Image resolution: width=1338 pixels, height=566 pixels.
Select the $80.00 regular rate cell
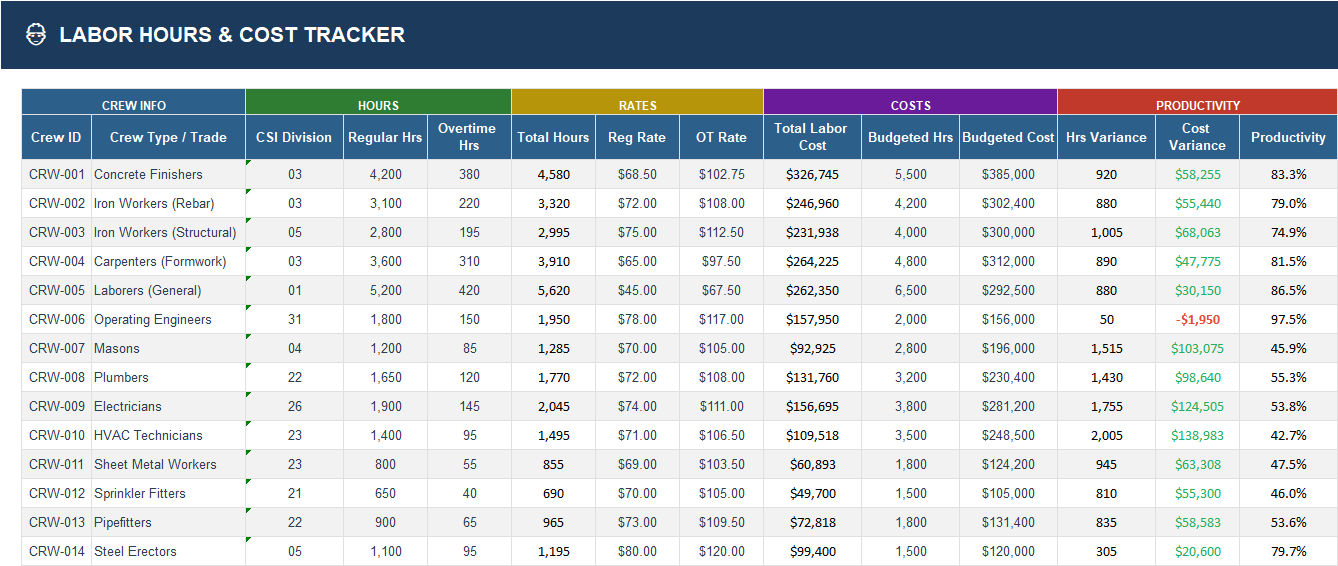tap(637, 551)
